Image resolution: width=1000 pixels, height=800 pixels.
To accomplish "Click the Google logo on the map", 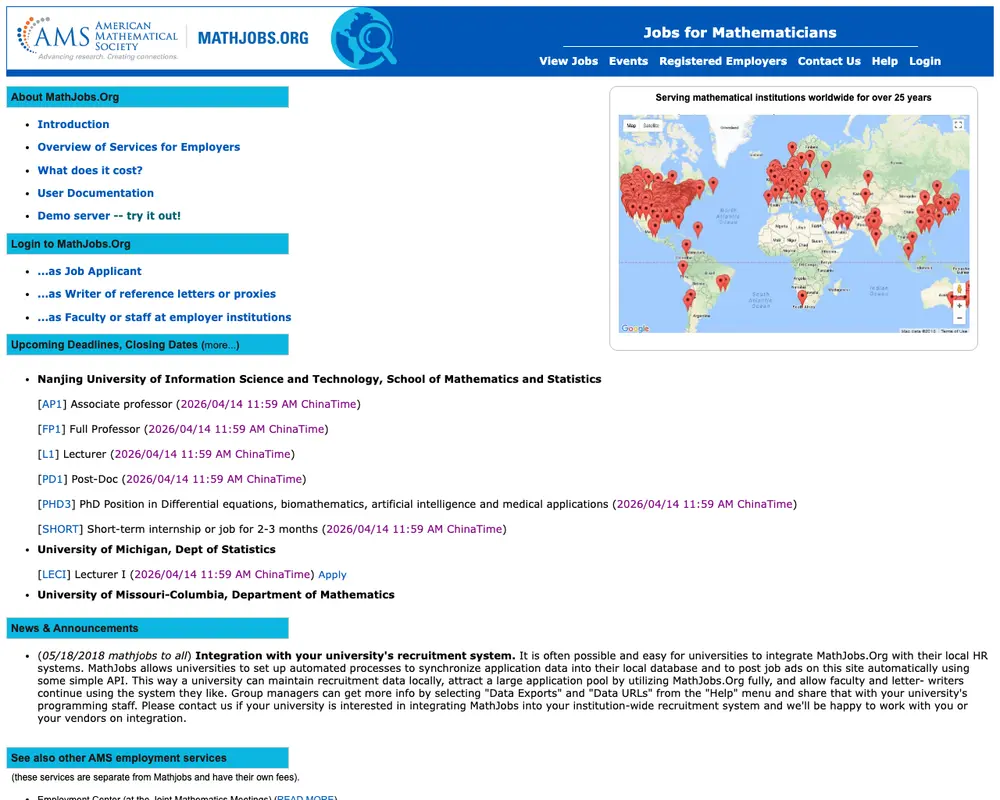I will [x=635, y=328].
